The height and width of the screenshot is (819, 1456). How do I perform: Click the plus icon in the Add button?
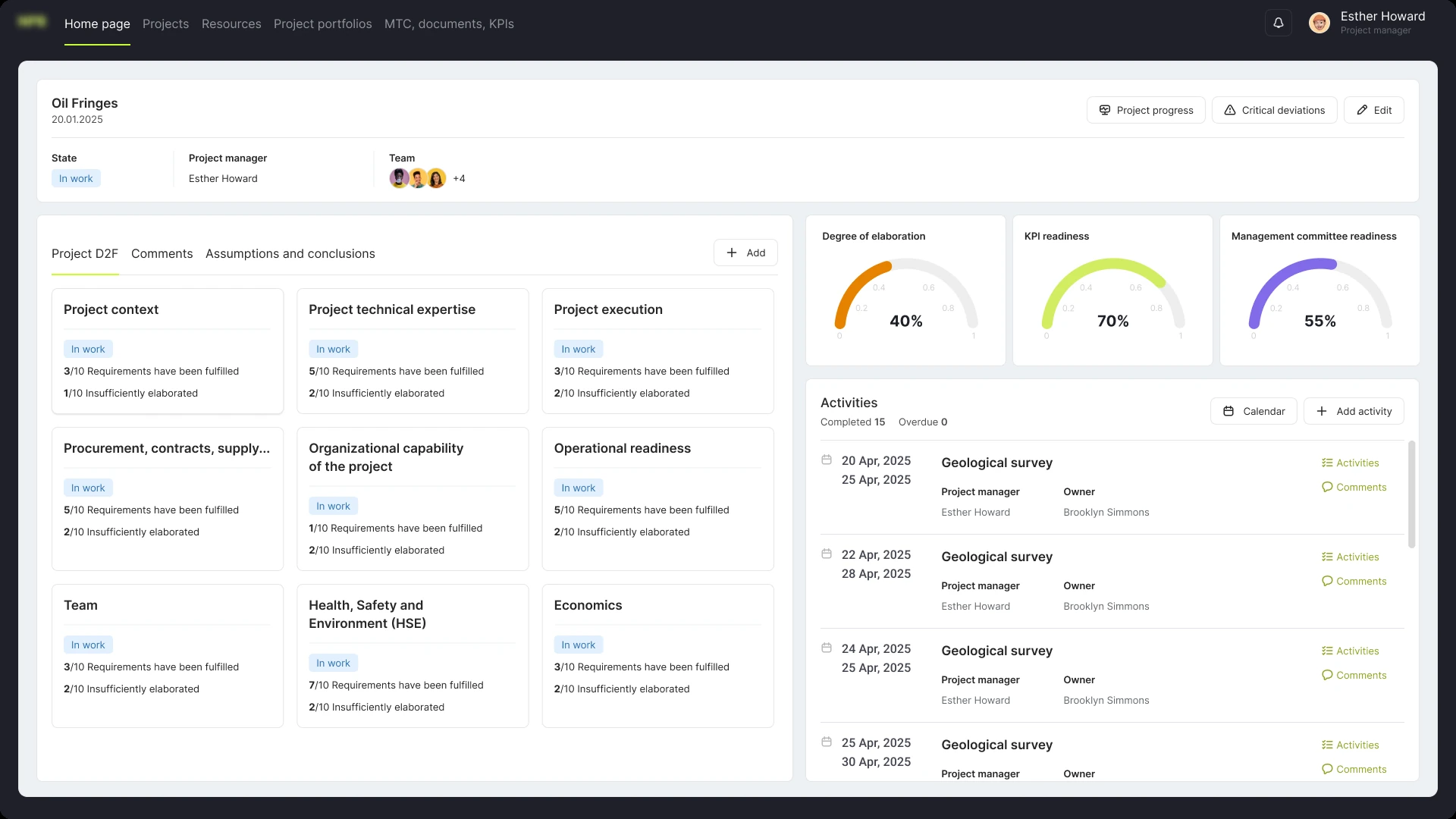[732, 253]
